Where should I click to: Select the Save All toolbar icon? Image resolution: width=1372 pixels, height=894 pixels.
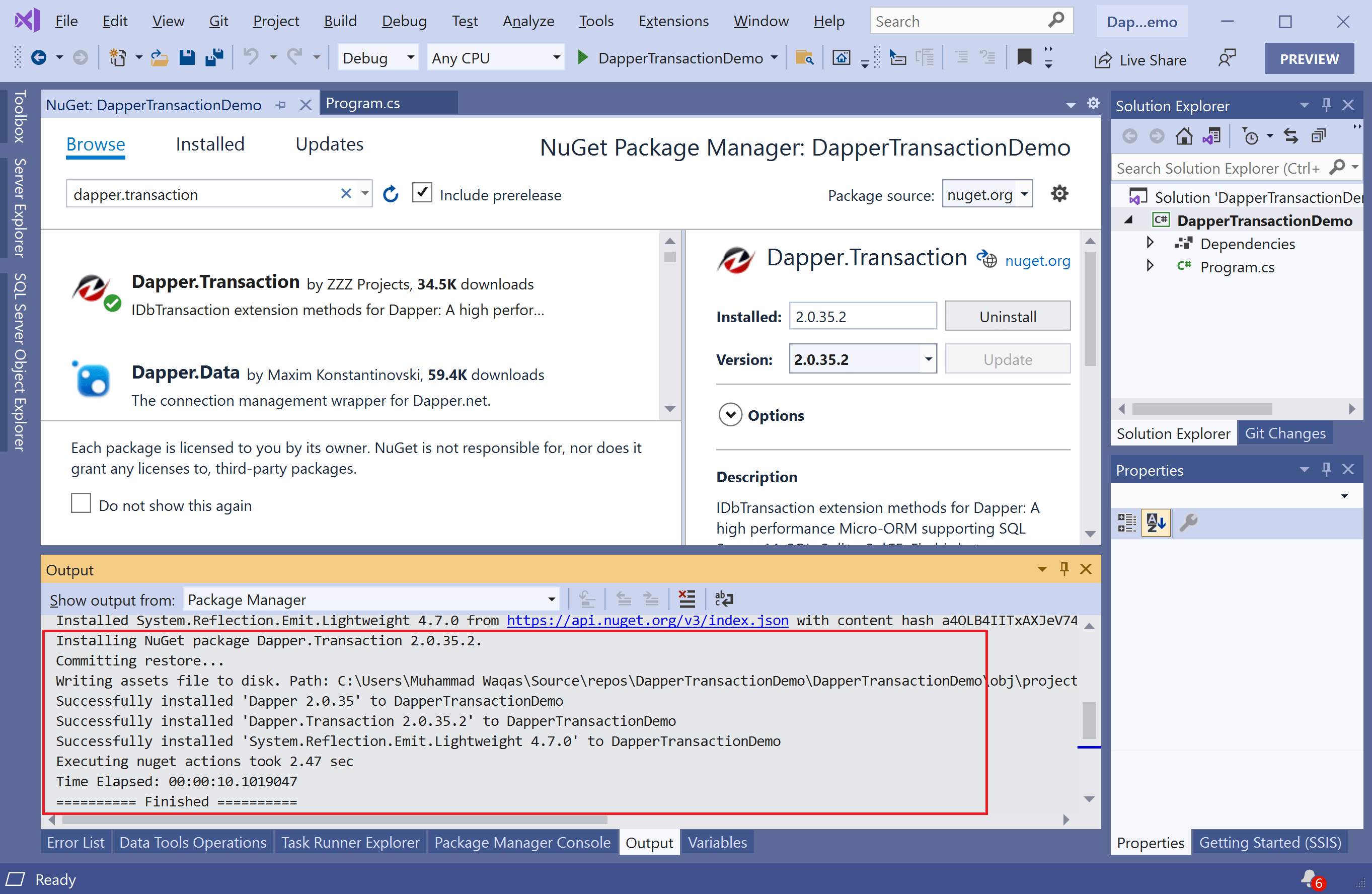point(214,57)
